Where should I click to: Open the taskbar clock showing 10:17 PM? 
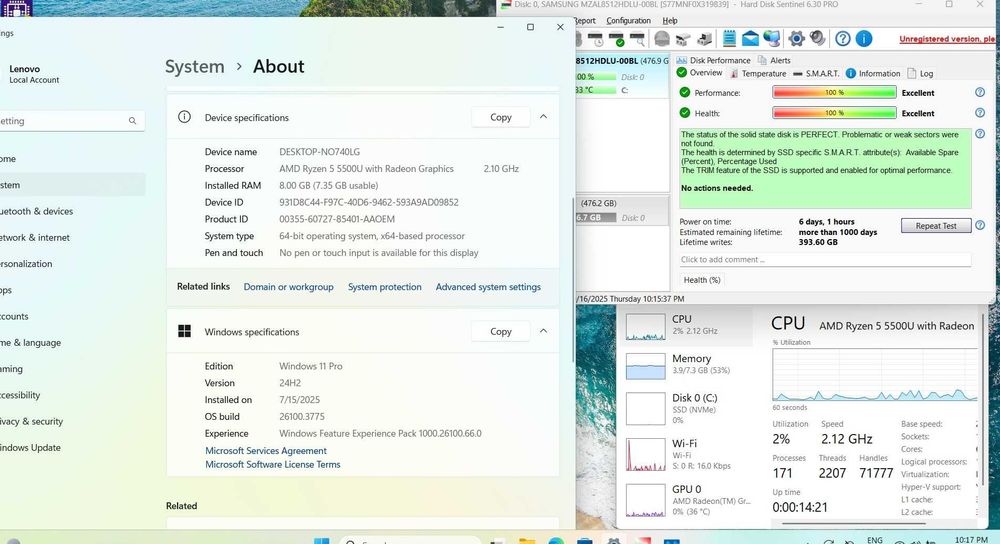coord(971,540)
